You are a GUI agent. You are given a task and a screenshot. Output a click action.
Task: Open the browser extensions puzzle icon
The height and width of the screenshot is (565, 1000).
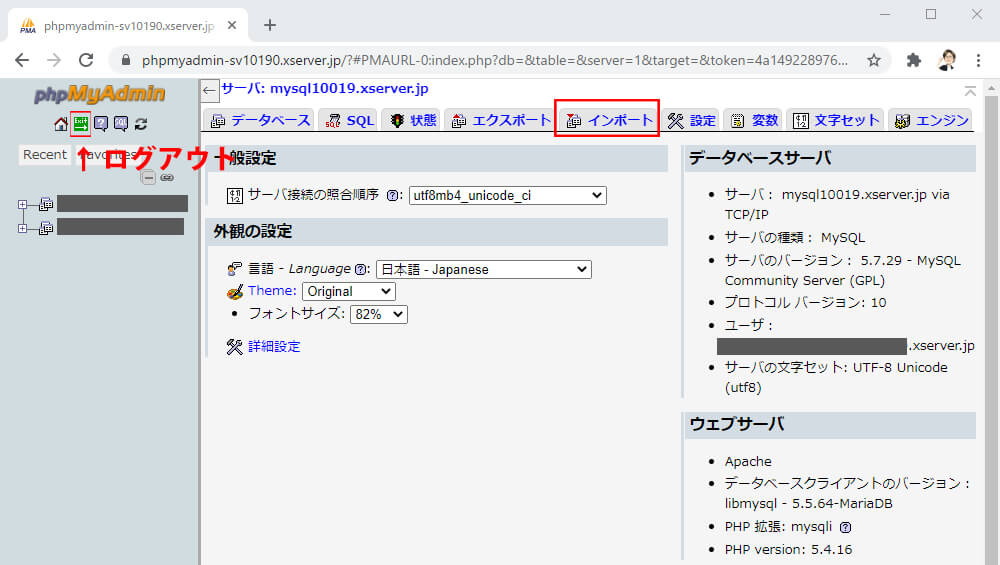tap(914, 60)
